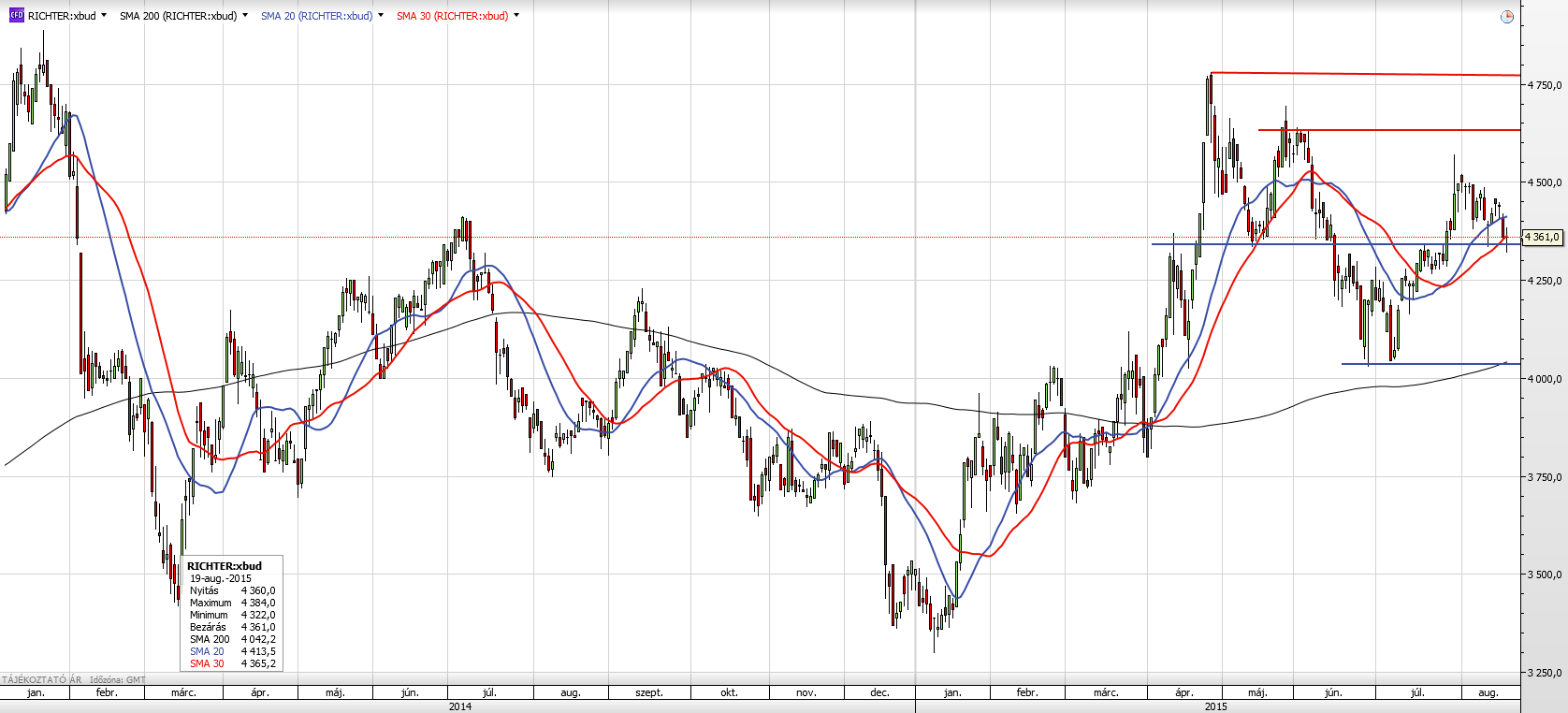1568x713 pixels.
Task: Click the red SMA 30 (RICHTER:xbud) legend label
Action: (452, 16)
